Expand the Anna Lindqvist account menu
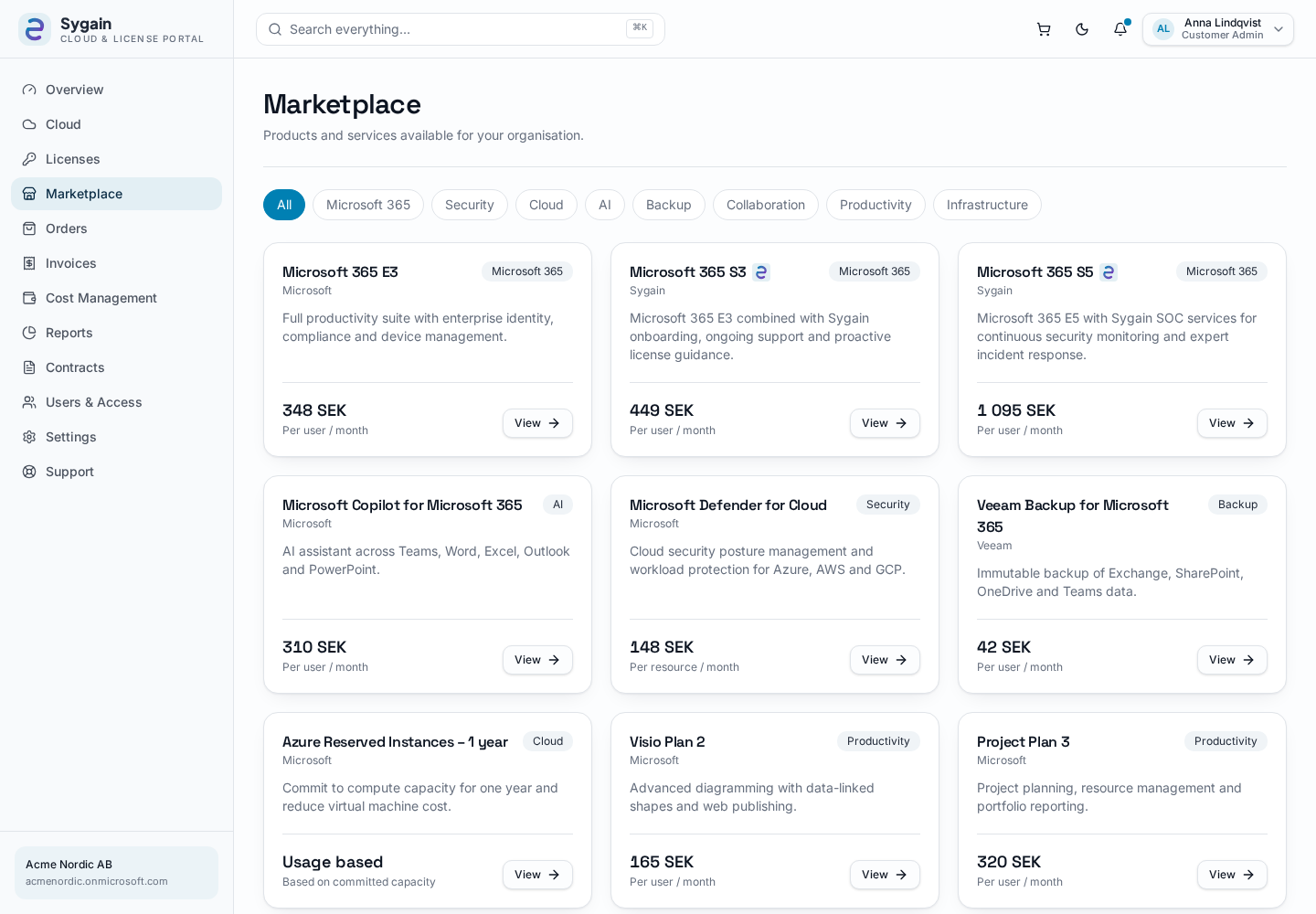The height and width of the screenshot is (914, 1316). tap(1218, 29)
